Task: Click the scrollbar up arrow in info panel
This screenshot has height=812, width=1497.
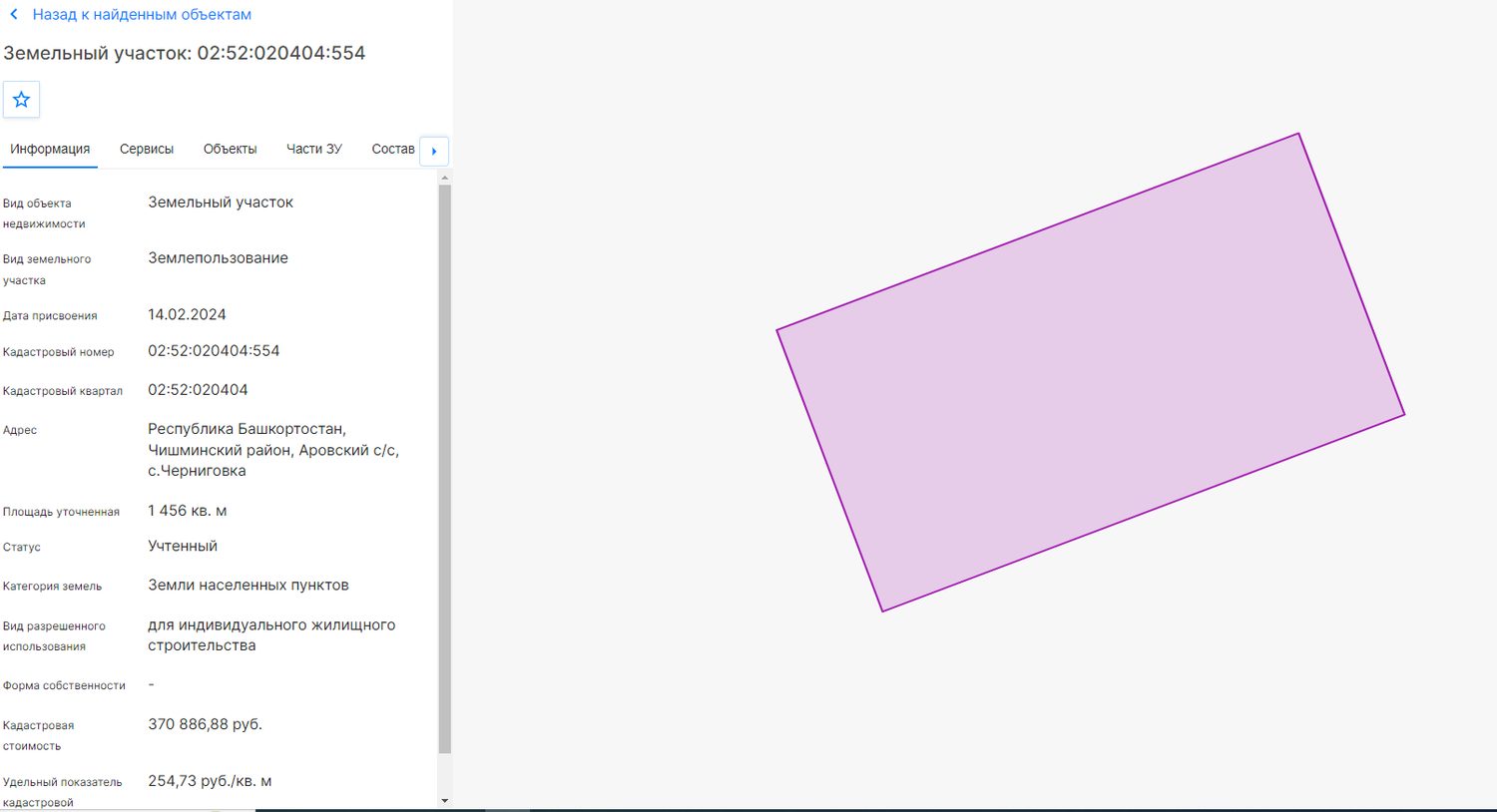Action: click(445, 178)
